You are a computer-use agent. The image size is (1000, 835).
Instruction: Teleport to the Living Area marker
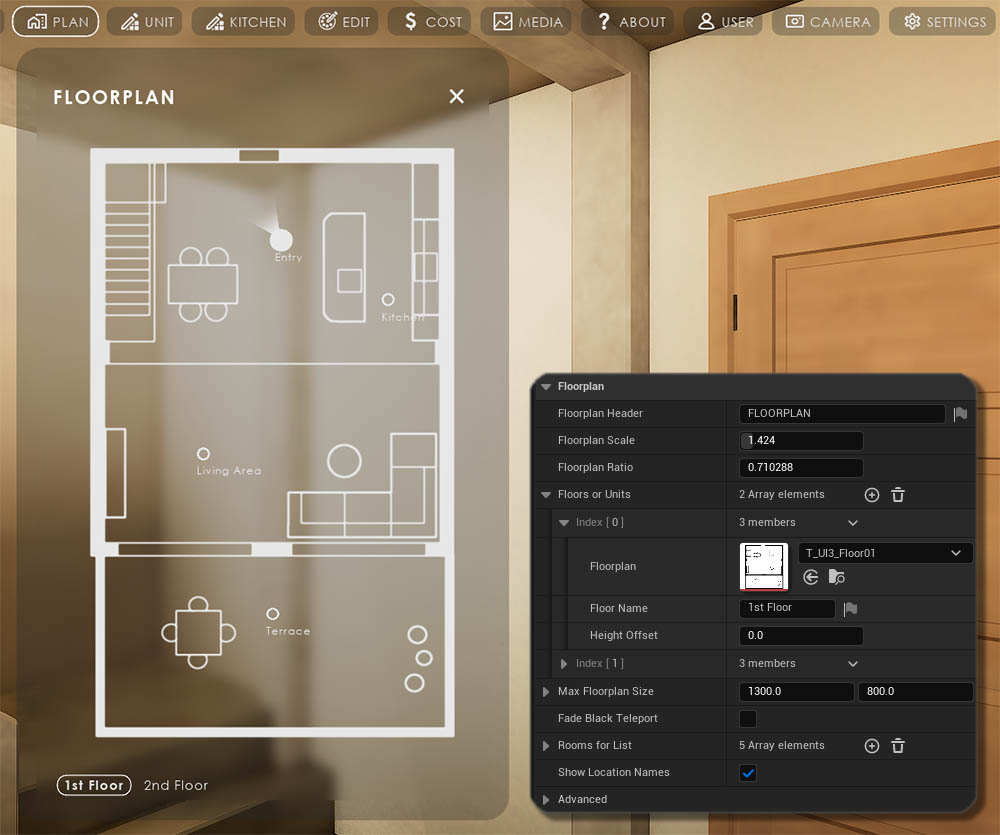[x=204, y=454]
